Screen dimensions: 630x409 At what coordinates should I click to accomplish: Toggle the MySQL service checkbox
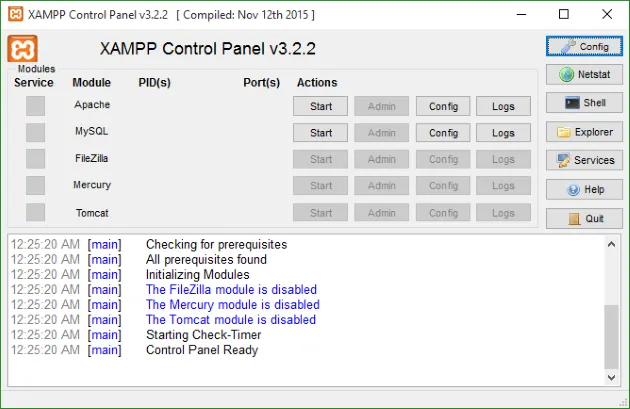(35, 132)
